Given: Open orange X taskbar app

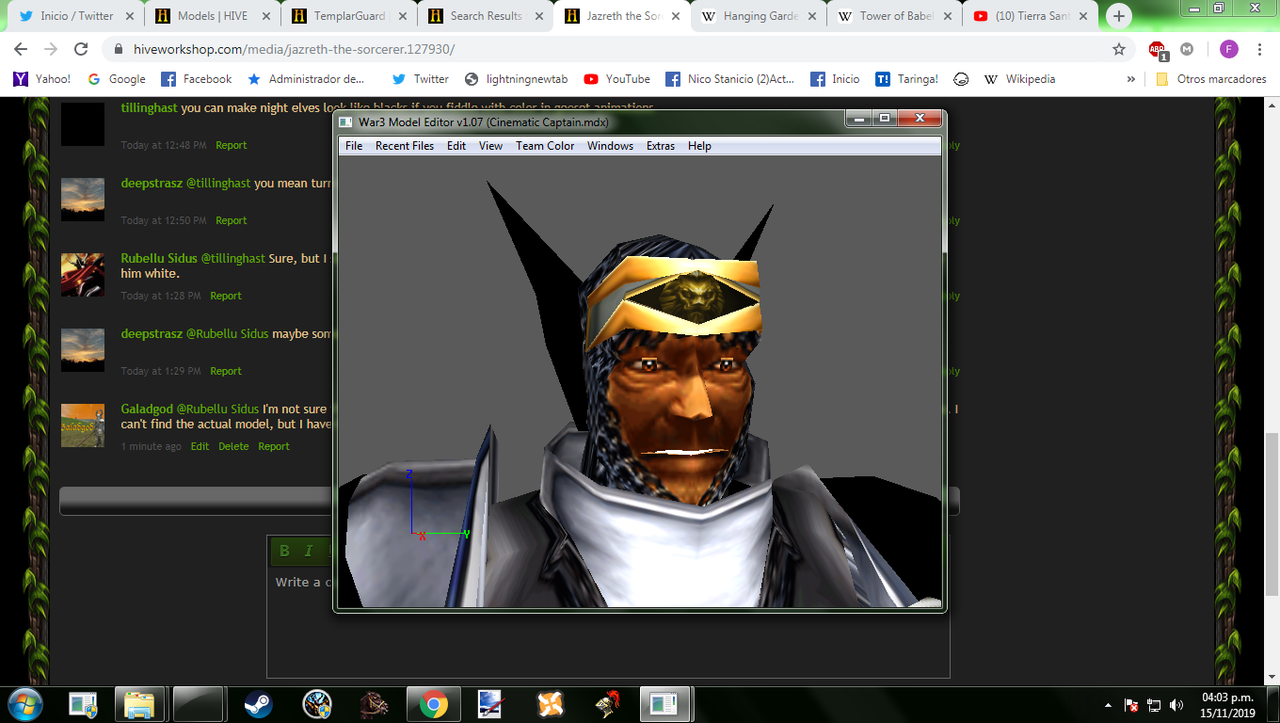Looking at the screenshot, I should click(551, 705).
